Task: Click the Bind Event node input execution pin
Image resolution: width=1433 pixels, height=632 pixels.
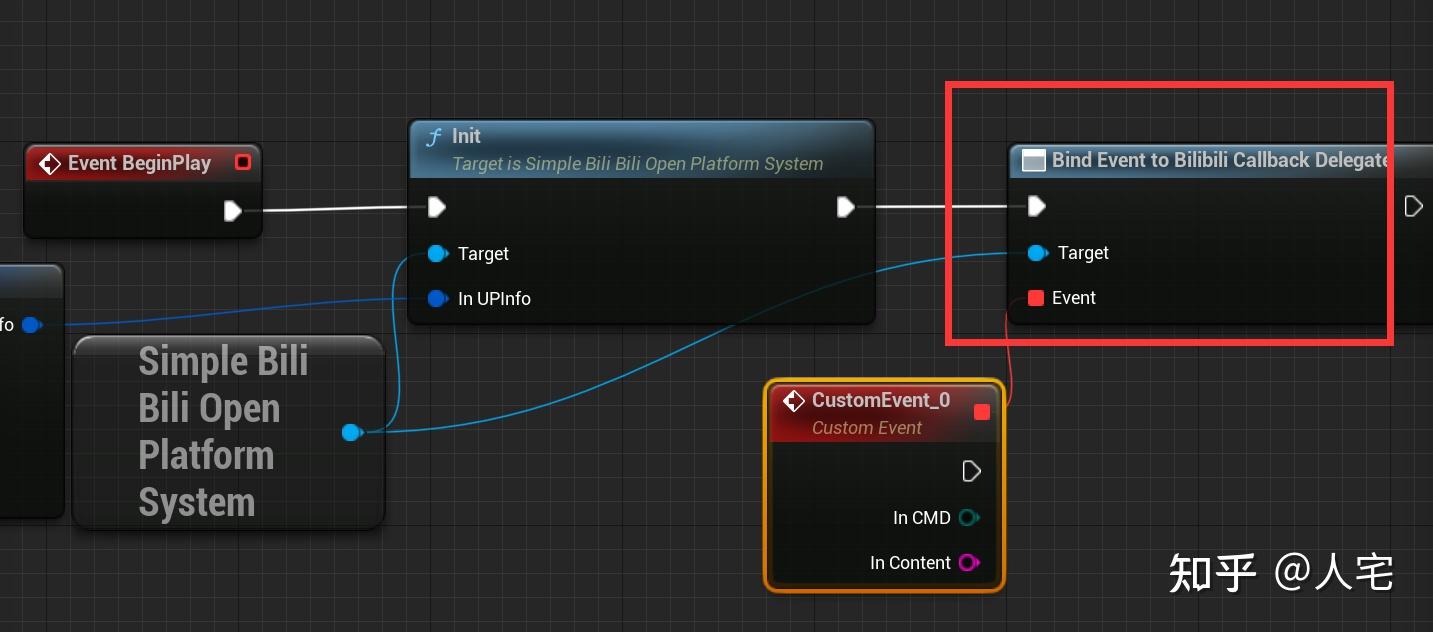Action: click(x=1036, y=206)
